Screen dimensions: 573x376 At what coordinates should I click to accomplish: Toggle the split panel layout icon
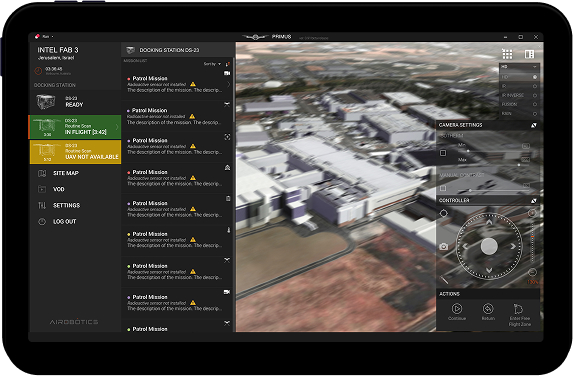pyautogui.click(x=529, y=54)
